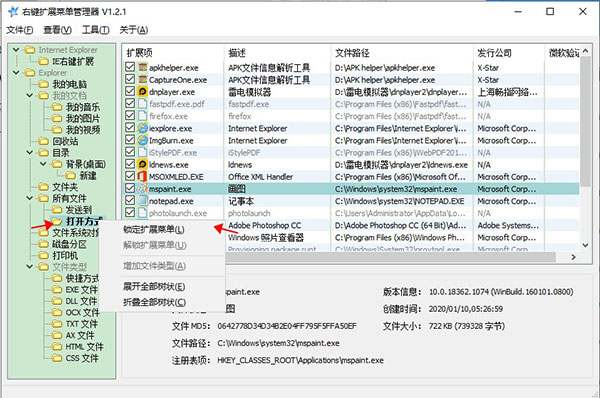The width and height of the screenshot is (600, 398).
Task: Uncheck the apkhelper.exe checkbox
Action: pos(130,67)
